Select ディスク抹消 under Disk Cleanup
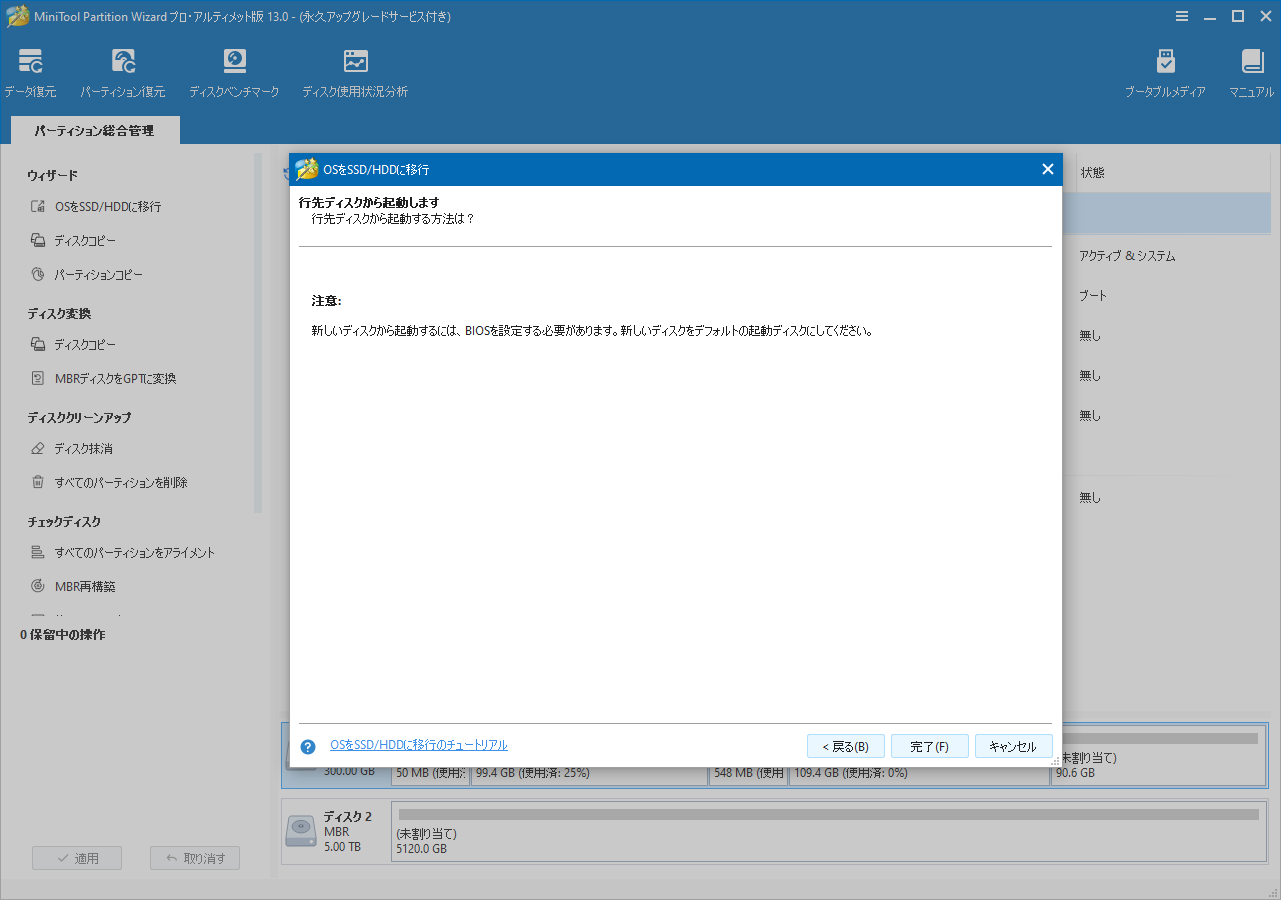Image resolution: width=1281 pixels, height=900 pixels. tap(84, 448)
